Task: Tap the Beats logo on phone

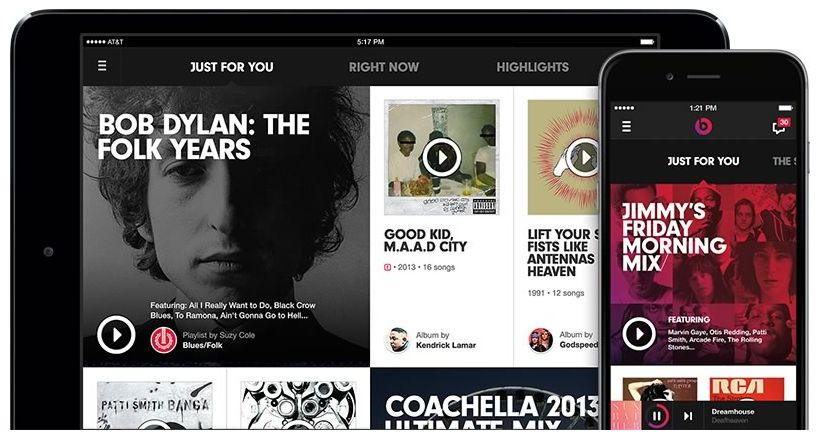Action: (x=703, y=126)
